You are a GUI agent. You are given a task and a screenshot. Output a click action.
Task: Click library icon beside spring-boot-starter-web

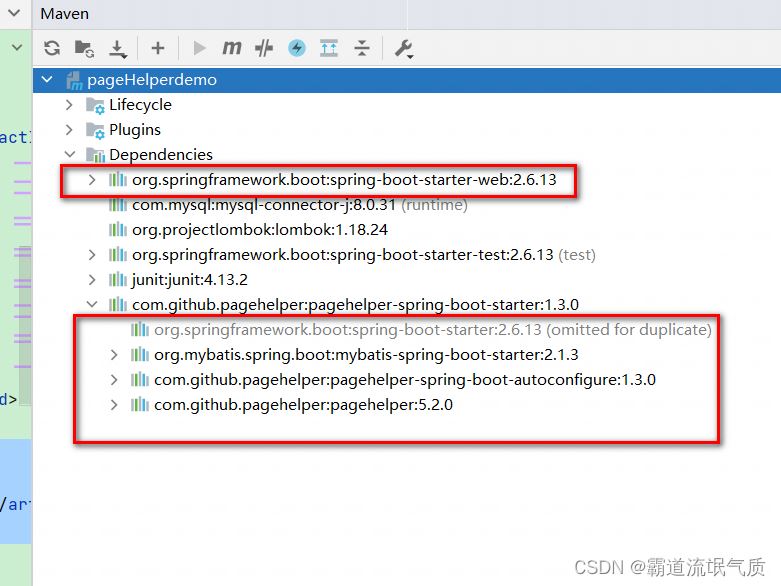coord(118,179)
